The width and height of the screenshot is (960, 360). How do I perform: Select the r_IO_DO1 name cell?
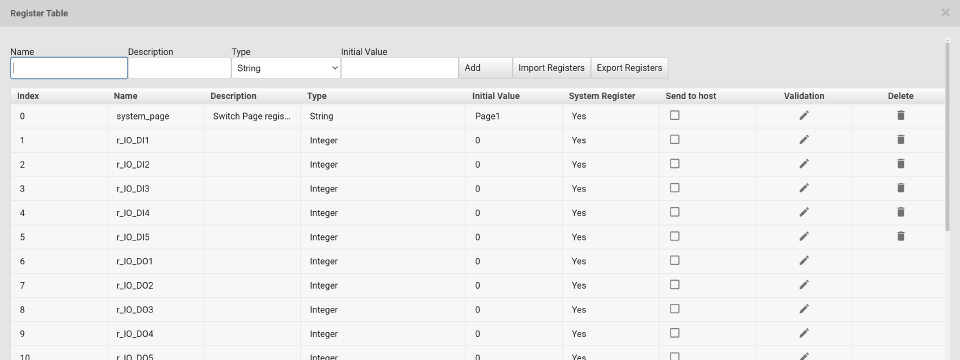156,261
